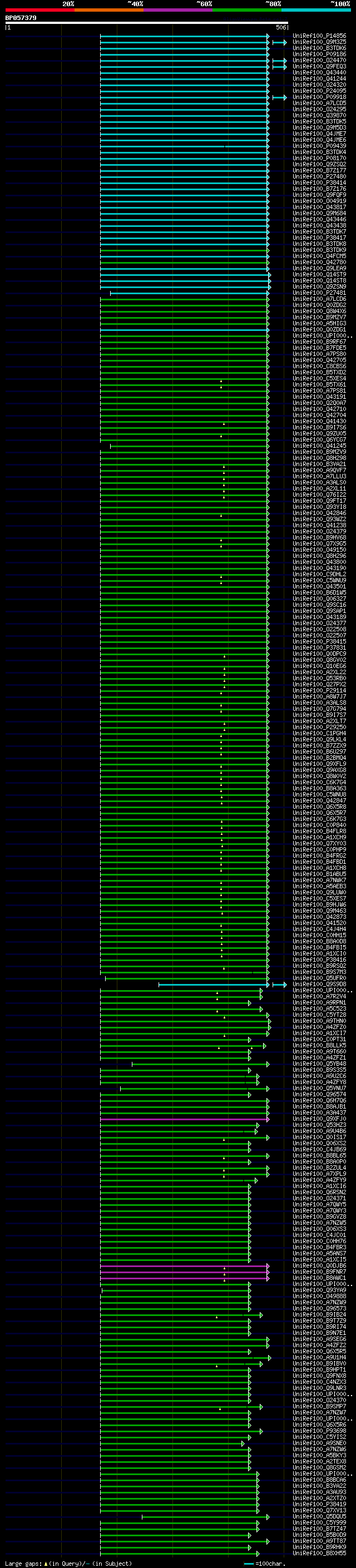Select hit UniRef100_Q9ZSQ2
This screenshot has height=1568, width=356.
319,164
